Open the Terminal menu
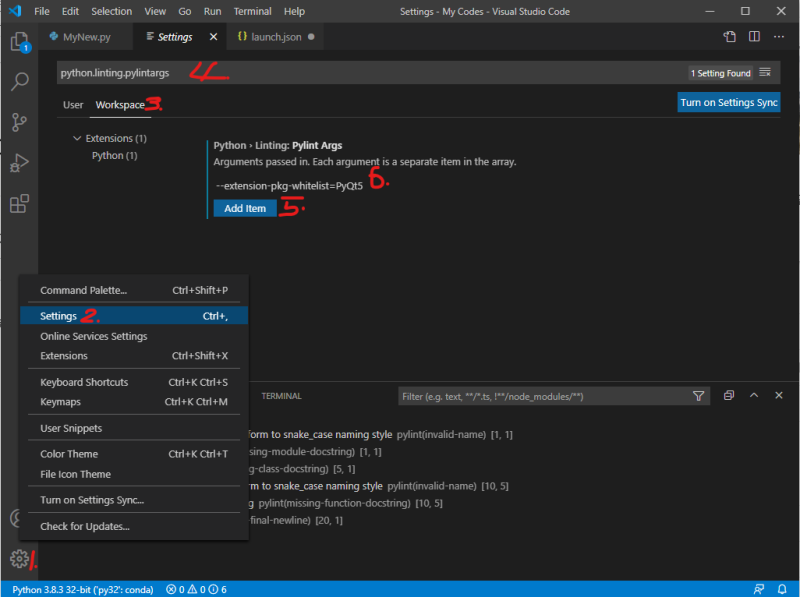The image size is (800, 597). click(x=253, y=11)
